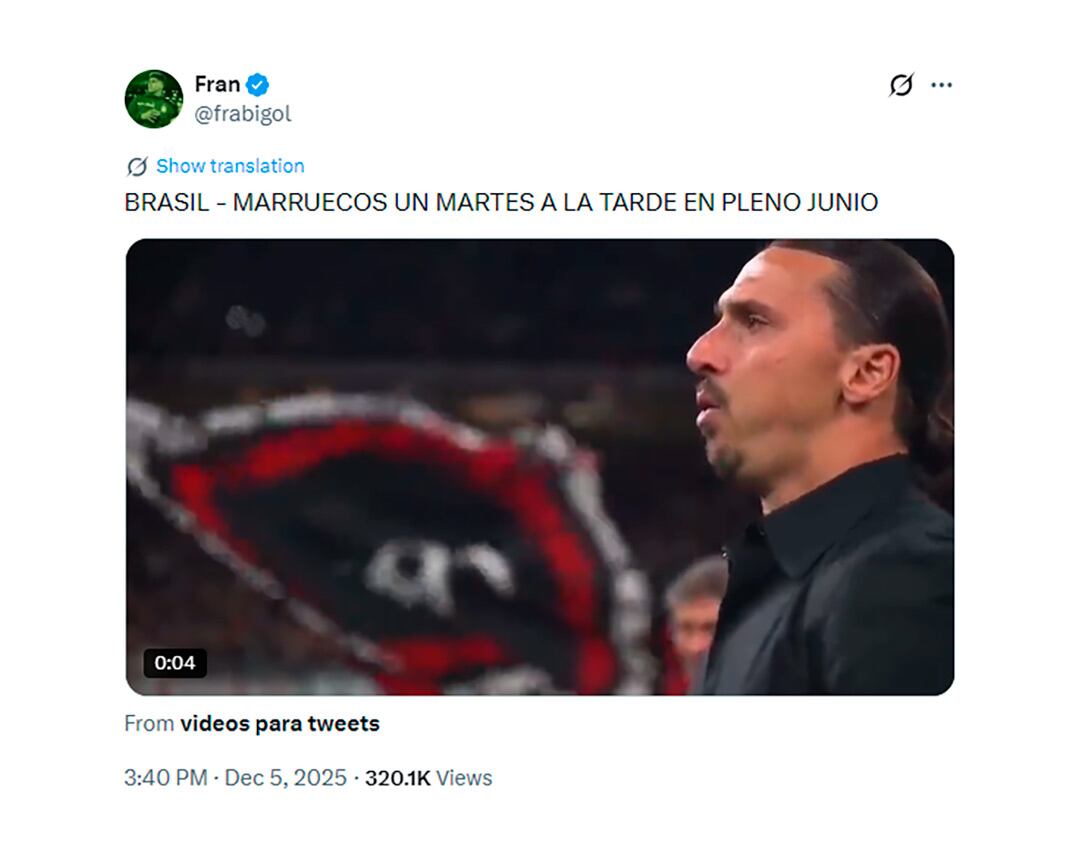Click the tweet text about BRASIL – MARRUECOS

[x=500, y=202]
